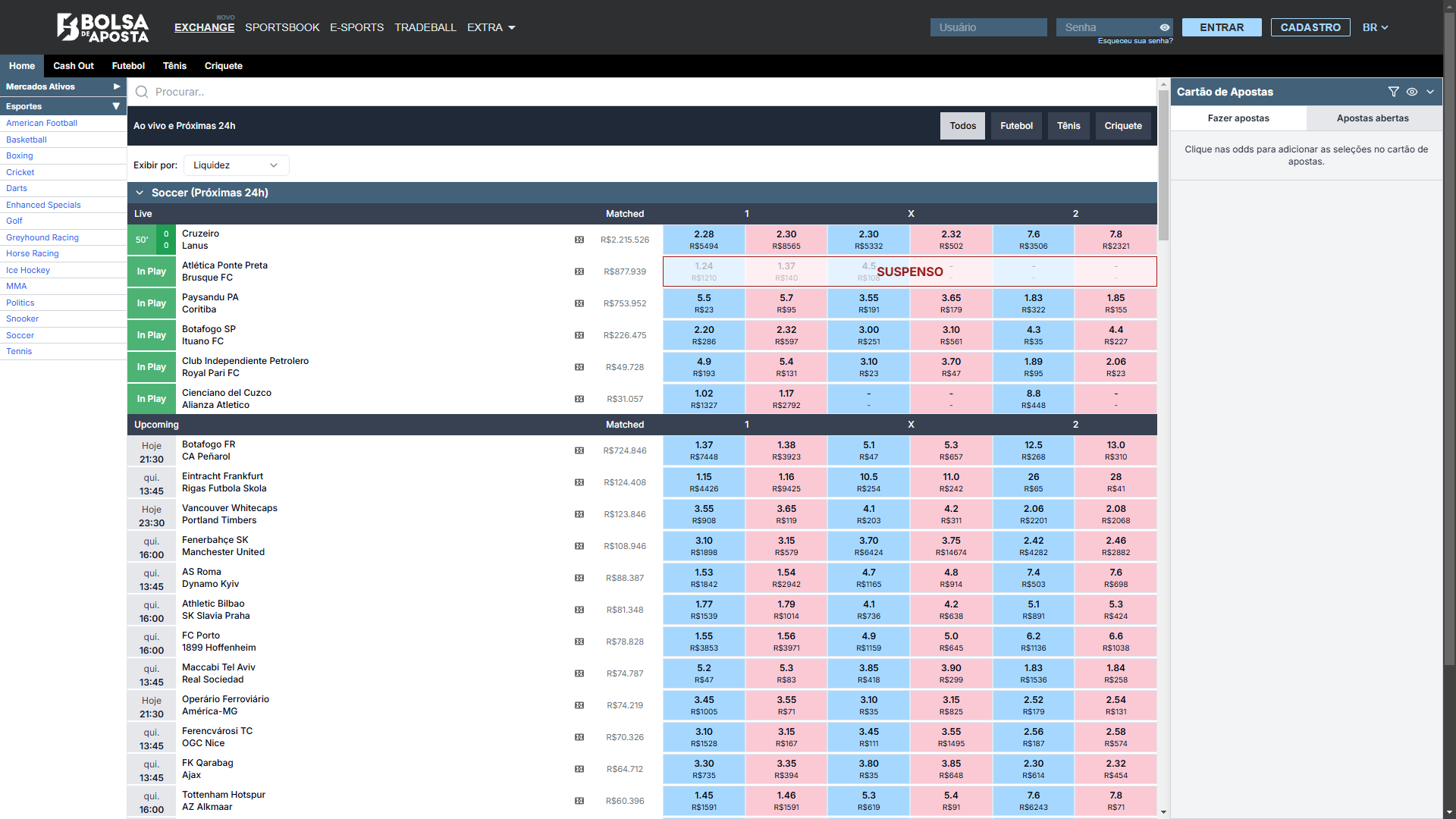Back Cruzeiro at 2.28 odds
The height and width of the screenshot is (819, 1456).
coord(704,240)
